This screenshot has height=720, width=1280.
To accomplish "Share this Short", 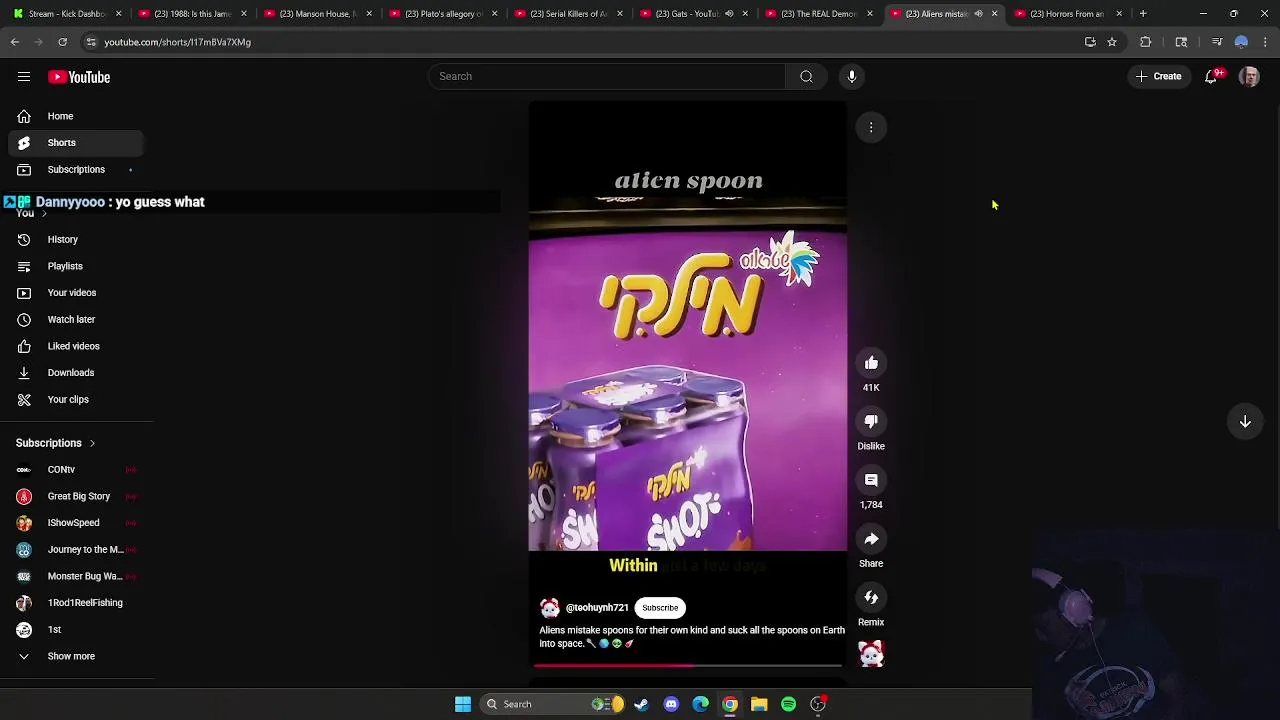I will pos(871,539).
